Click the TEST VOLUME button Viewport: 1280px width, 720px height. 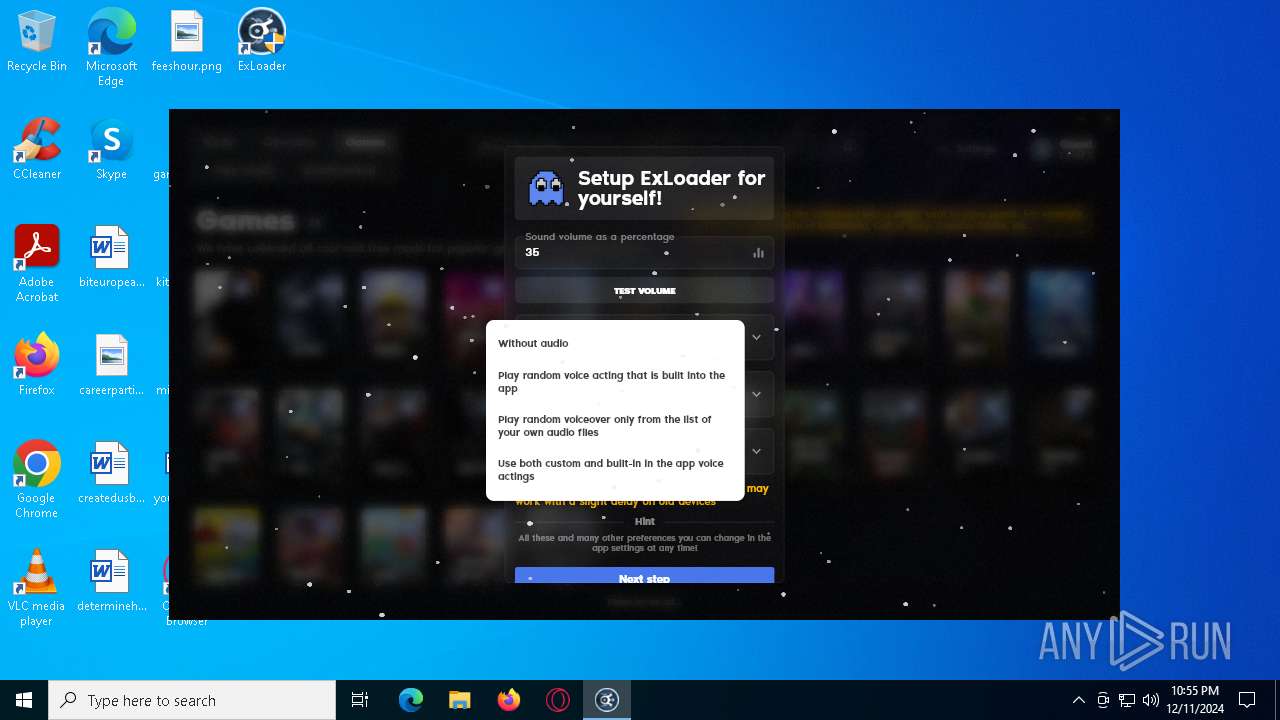click(x=644, y=291)
